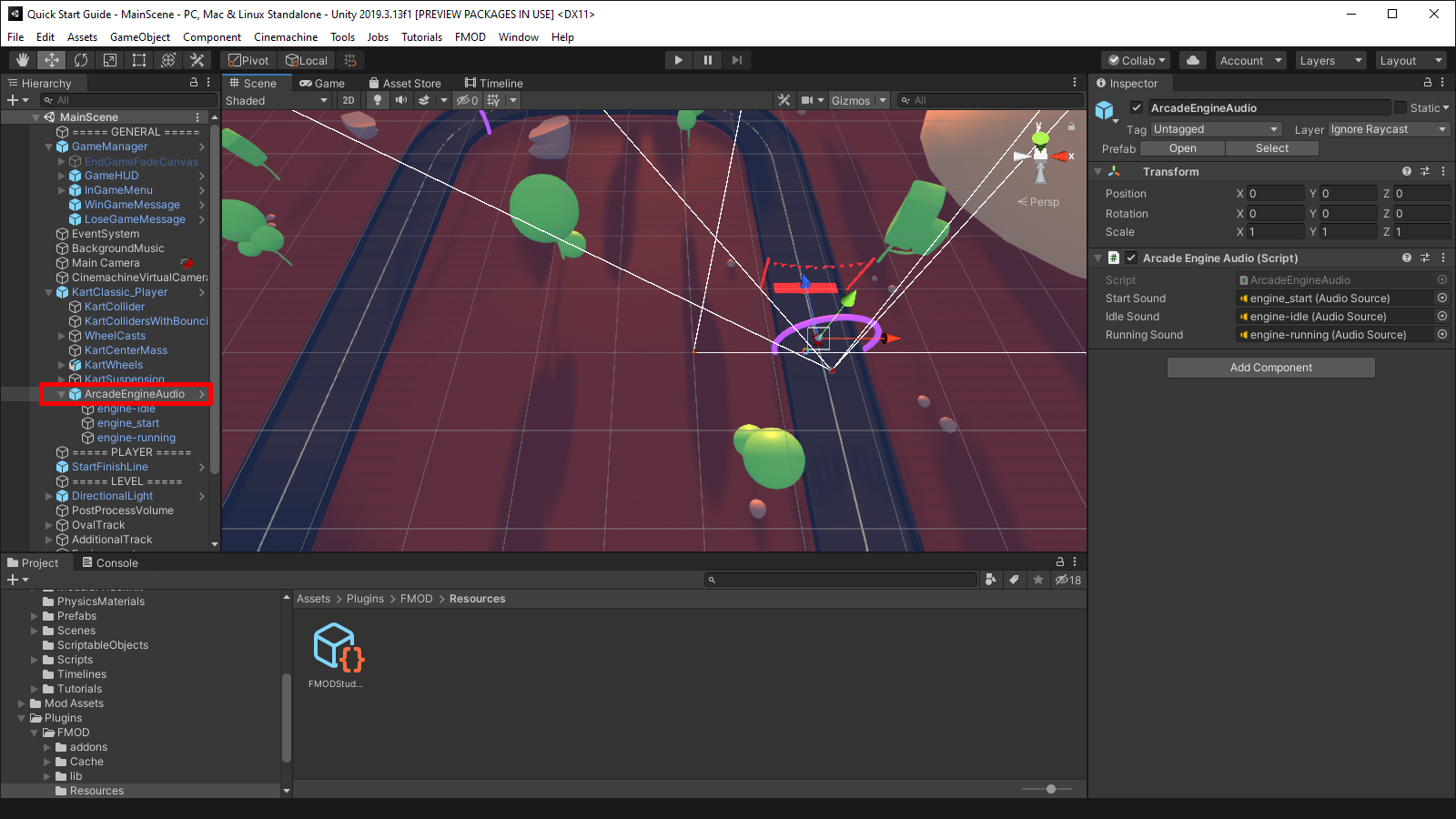This screenshot has height=819, width=1456.
Task: Toggle scene grid visibility icon
Action: [493, 100]
